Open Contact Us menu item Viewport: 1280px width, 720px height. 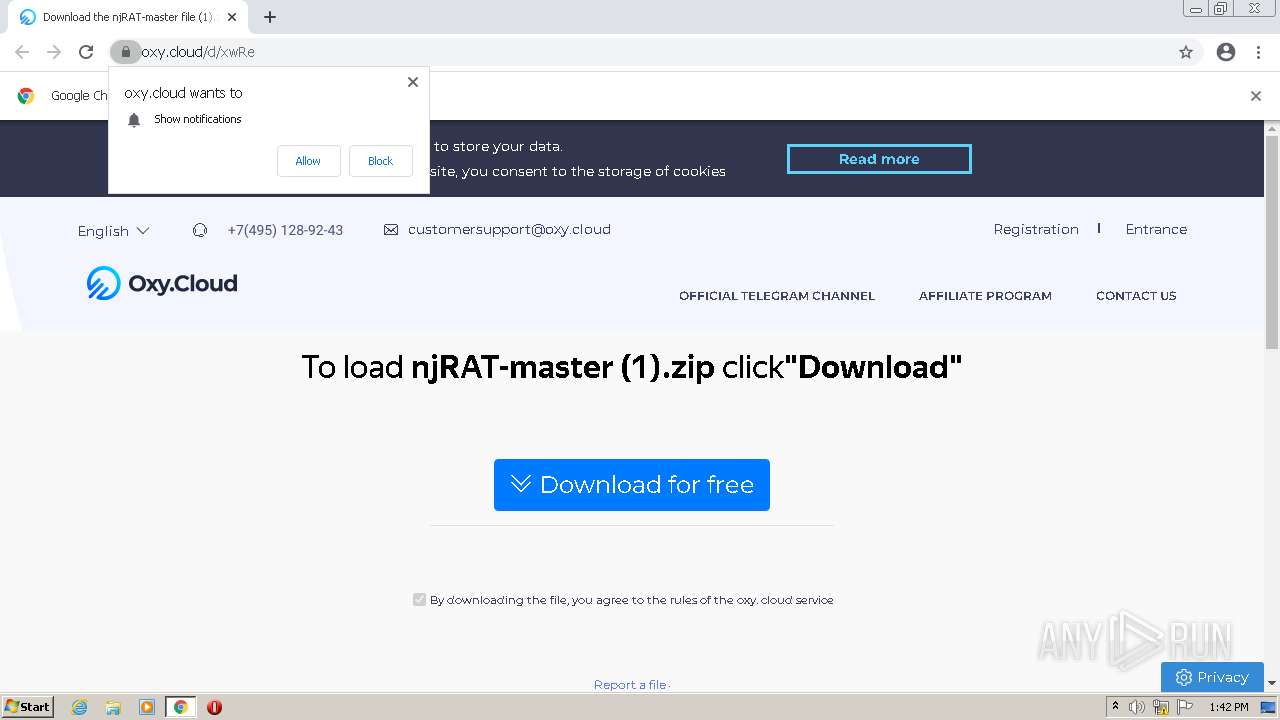[1136, 296]
